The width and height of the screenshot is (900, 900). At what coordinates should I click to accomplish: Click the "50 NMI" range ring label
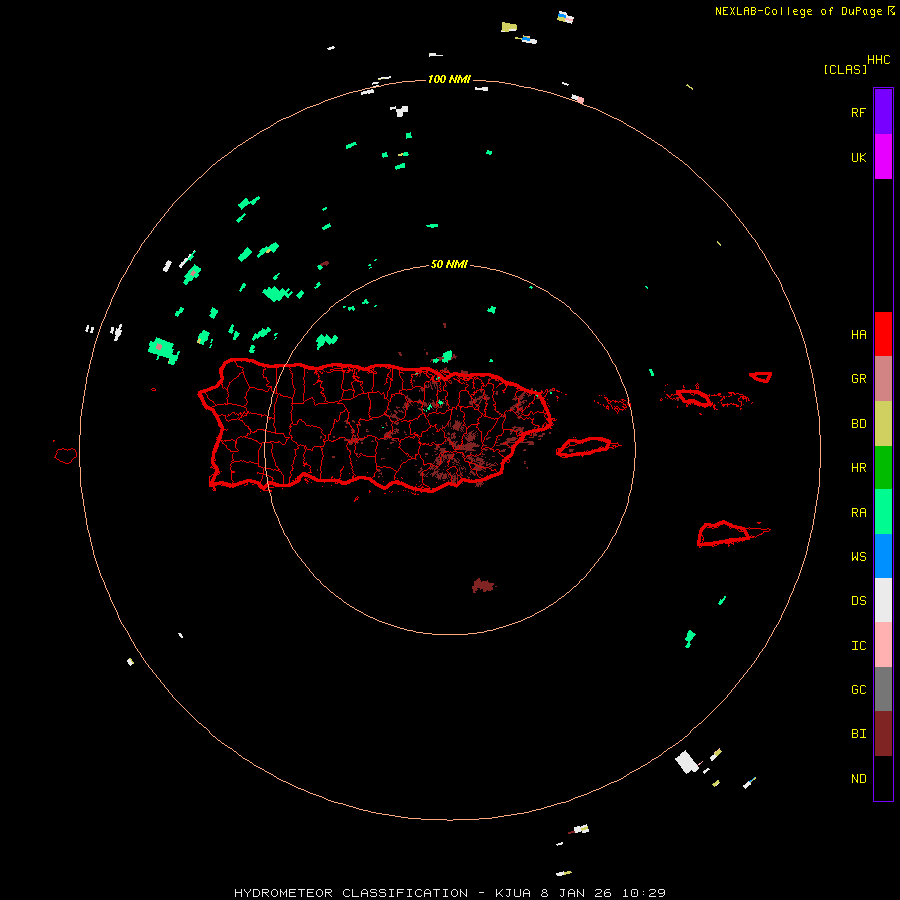click(449, 264)
